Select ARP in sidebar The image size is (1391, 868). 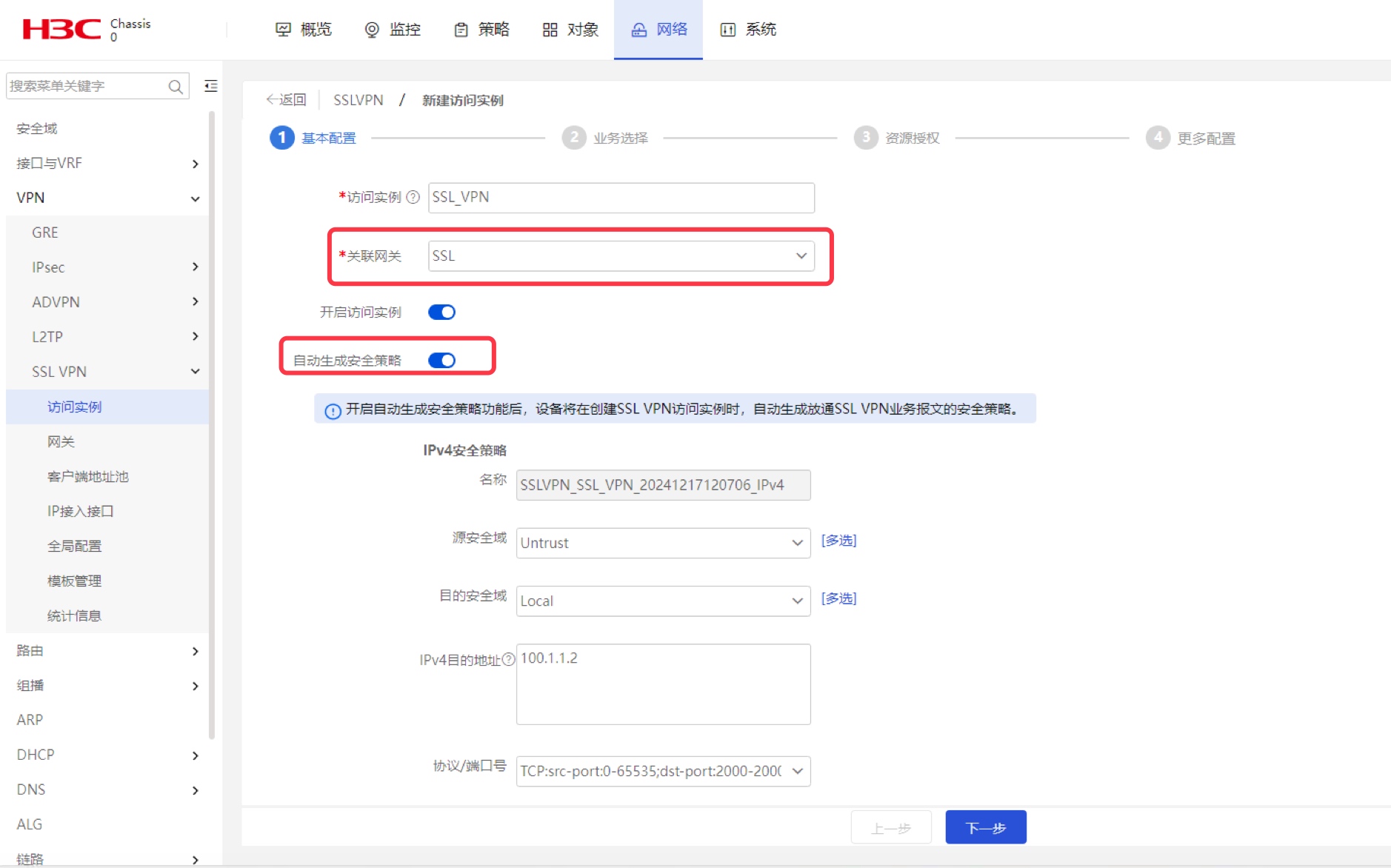pyautogui.click(x=108, y=720)
